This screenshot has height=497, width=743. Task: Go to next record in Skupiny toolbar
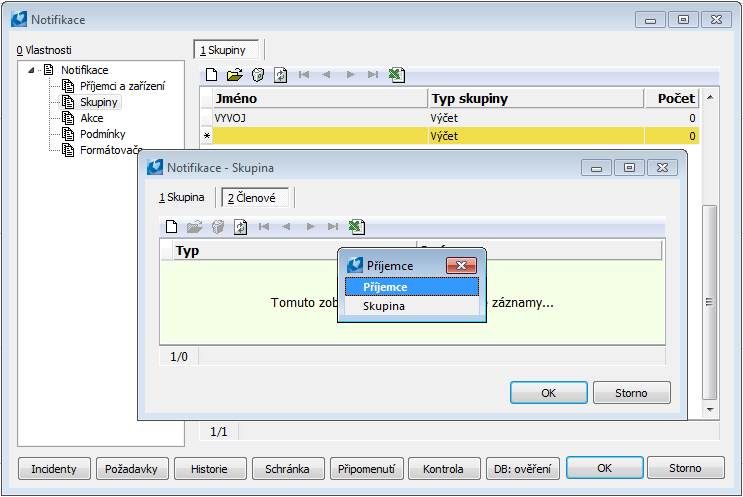[x=351, y=74]
